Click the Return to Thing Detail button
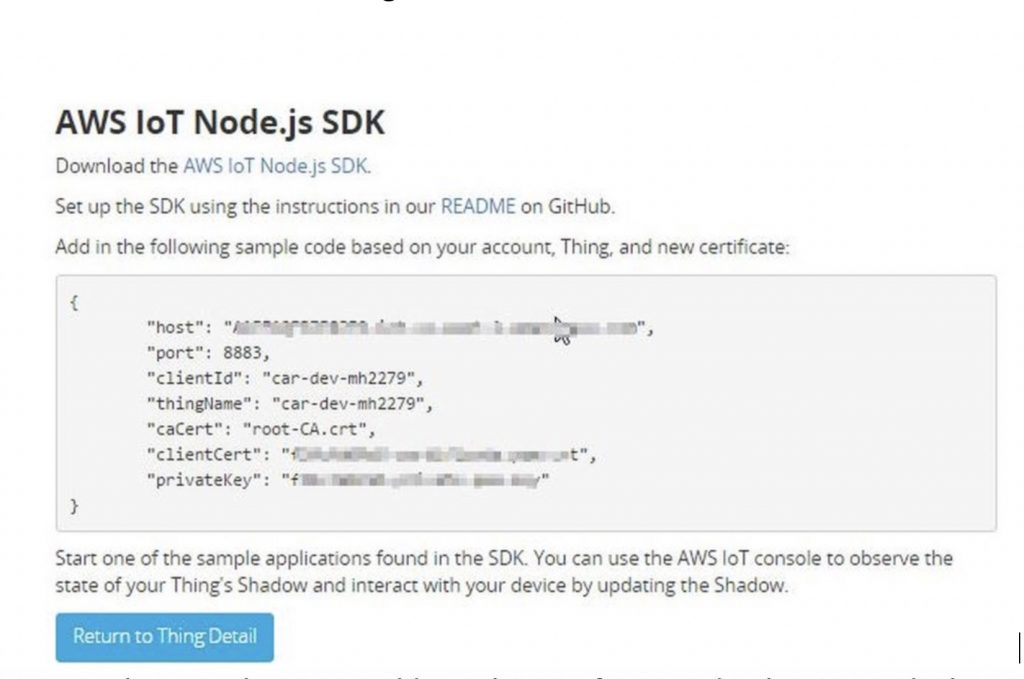This screenshot has width=1024, height=679. tap(165, 637)
